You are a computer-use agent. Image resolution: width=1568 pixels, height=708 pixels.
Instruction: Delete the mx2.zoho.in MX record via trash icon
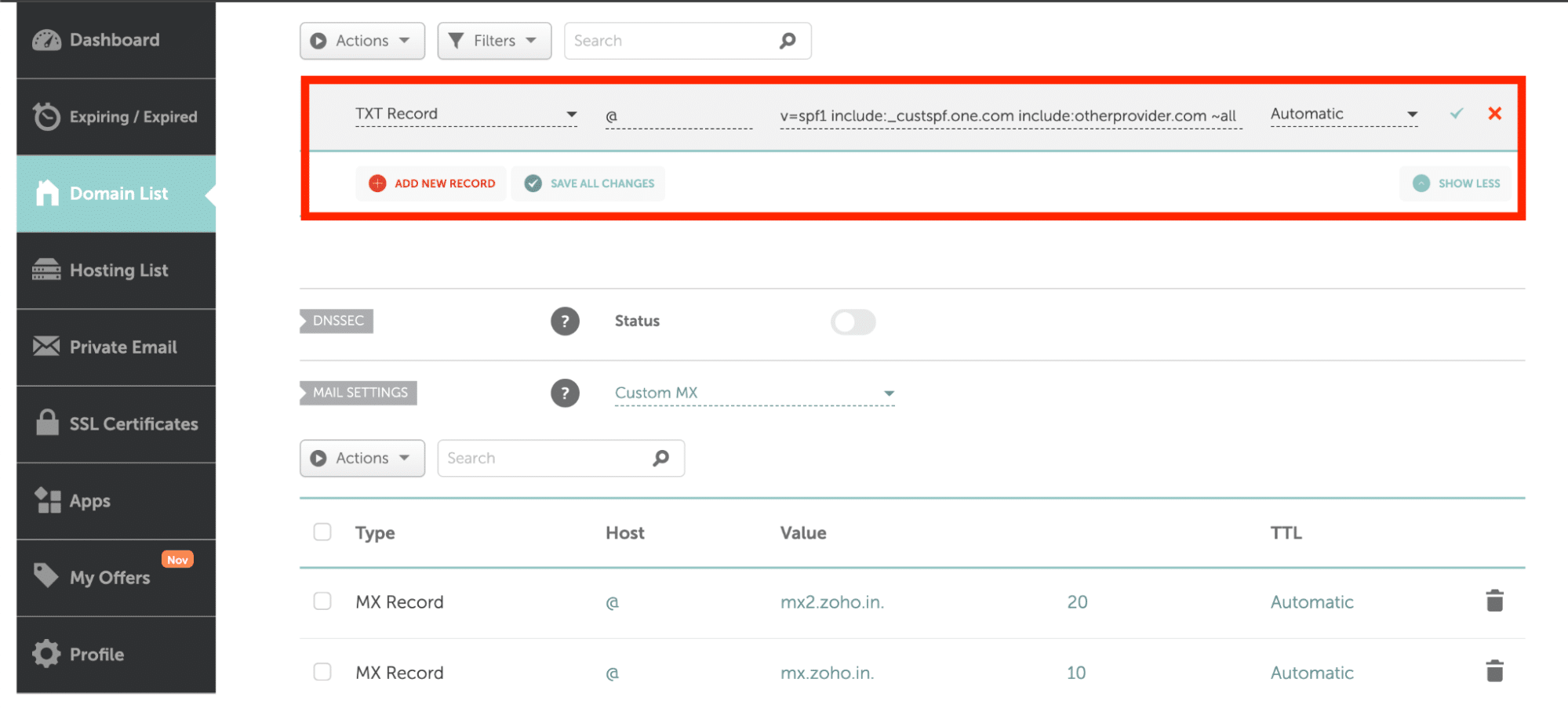(1494, 601)
